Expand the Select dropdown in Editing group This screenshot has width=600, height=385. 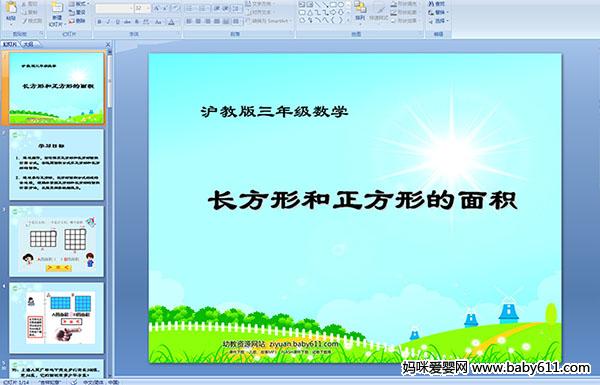[x=438, y=21]
